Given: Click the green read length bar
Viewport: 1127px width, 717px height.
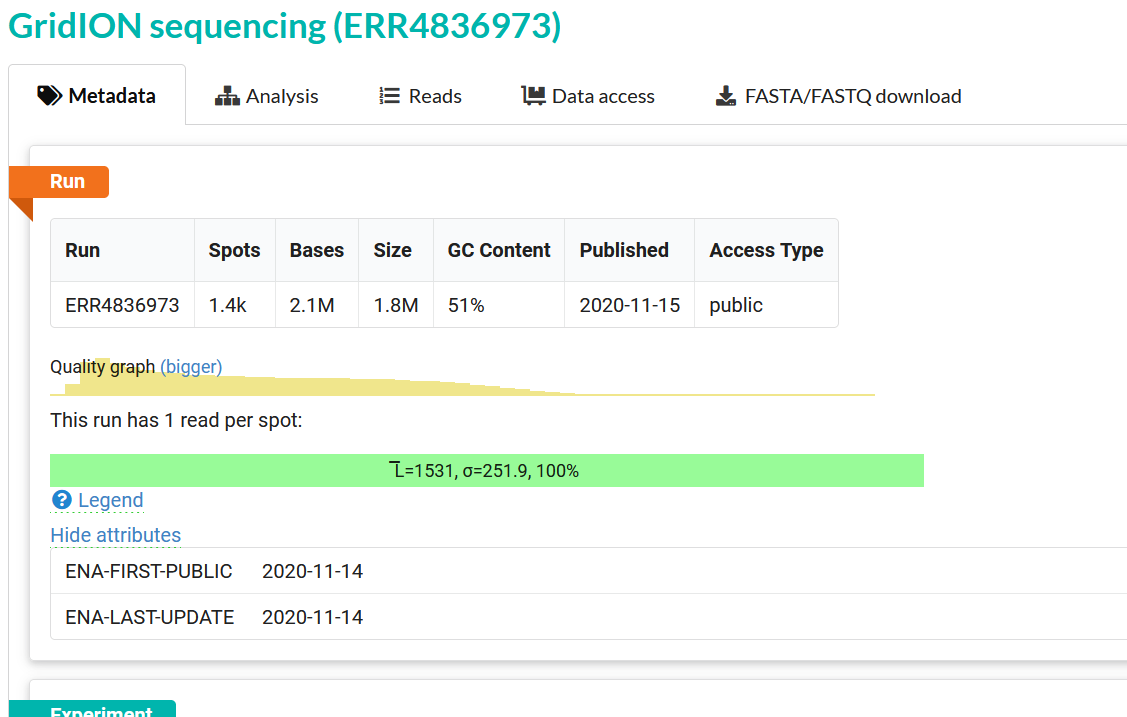Looking at the screenshot, I should [487, 471].
